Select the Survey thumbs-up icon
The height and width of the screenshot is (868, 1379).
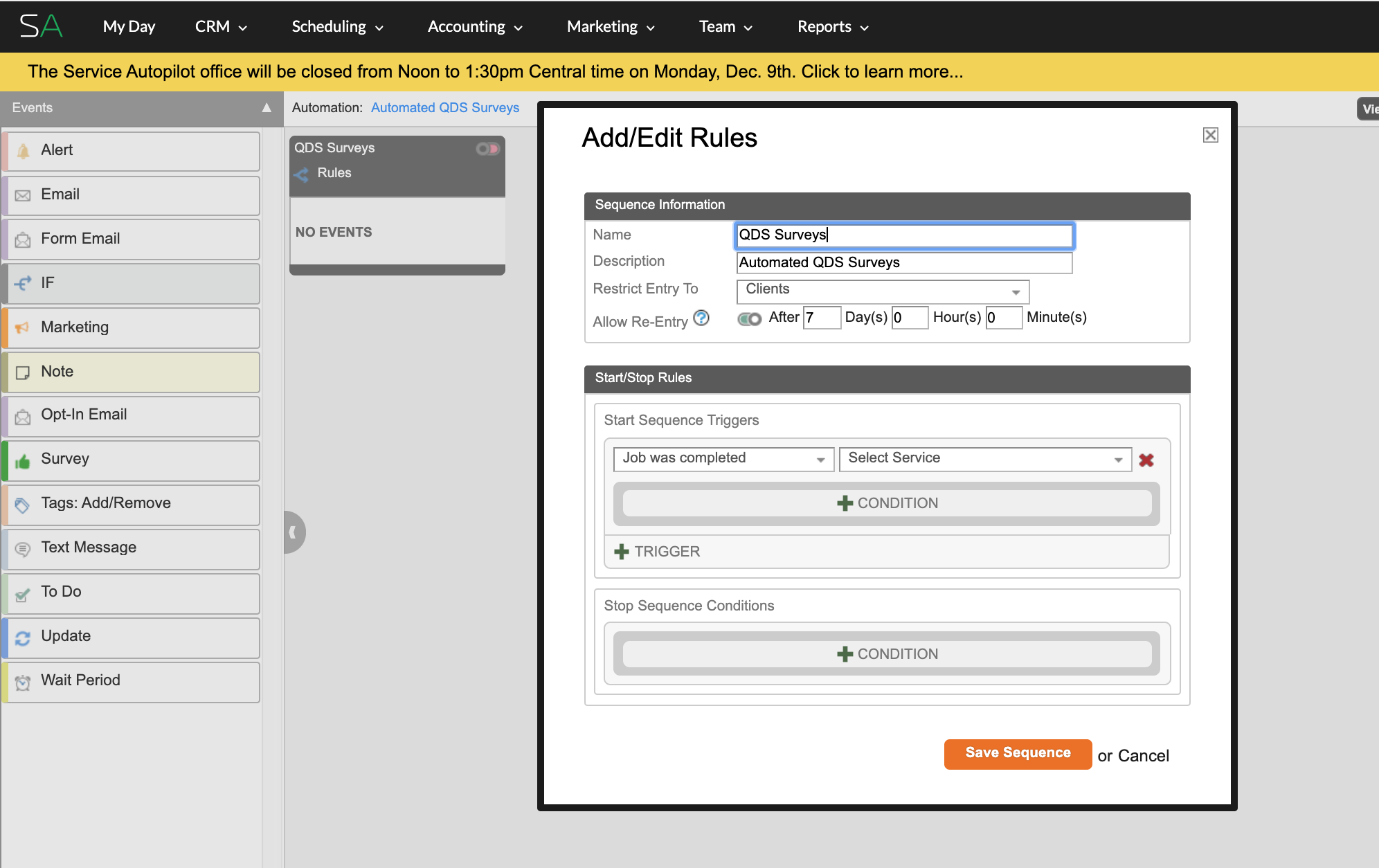click(x=23, y=461)
